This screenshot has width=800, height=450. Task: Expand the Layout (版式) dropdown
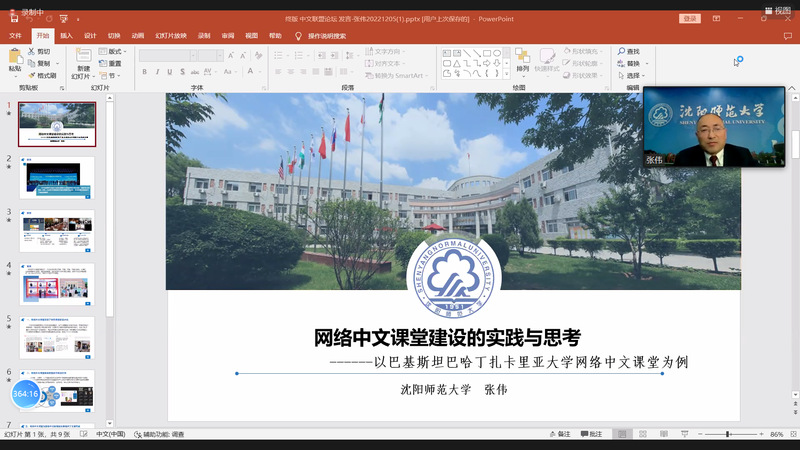pyautogui.click(x=112, y=51)
